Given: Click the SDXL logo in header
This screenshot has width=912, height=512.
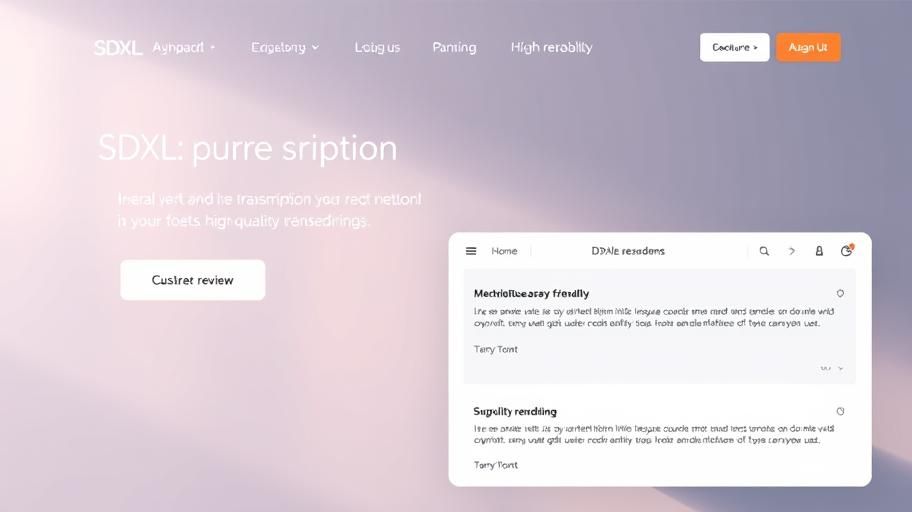Looking at the screenshot, I should 117,48.
